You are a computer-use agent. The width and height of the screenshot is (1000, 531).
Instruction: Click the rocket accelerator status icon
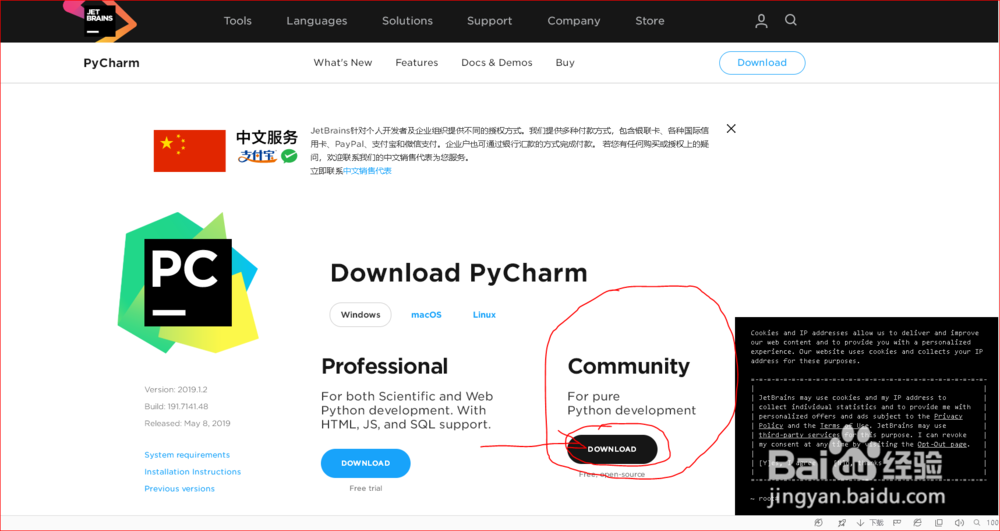(x=842, y=523)
